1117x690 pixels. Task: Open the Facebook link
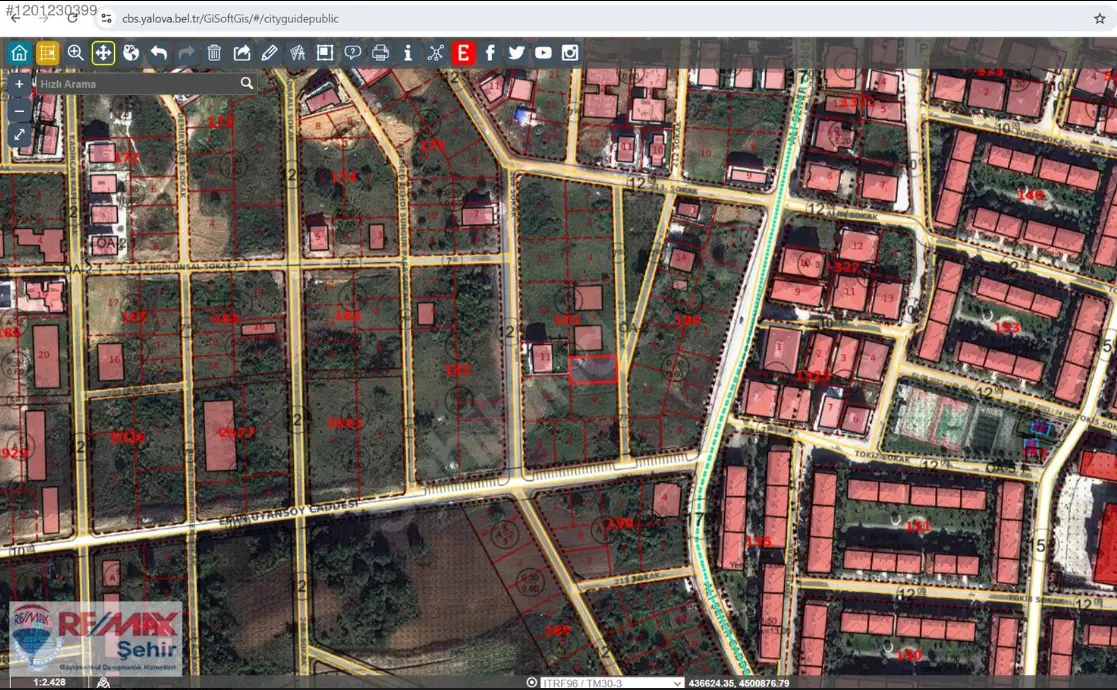[x=490, y=53]
